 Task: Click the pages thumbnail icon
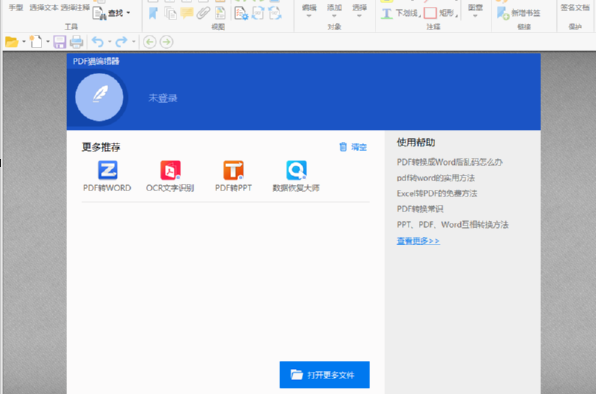(170, 13)
